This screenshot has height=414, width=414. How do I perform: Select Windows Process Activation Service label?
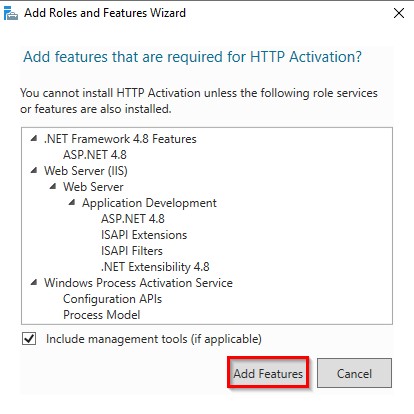138,283
